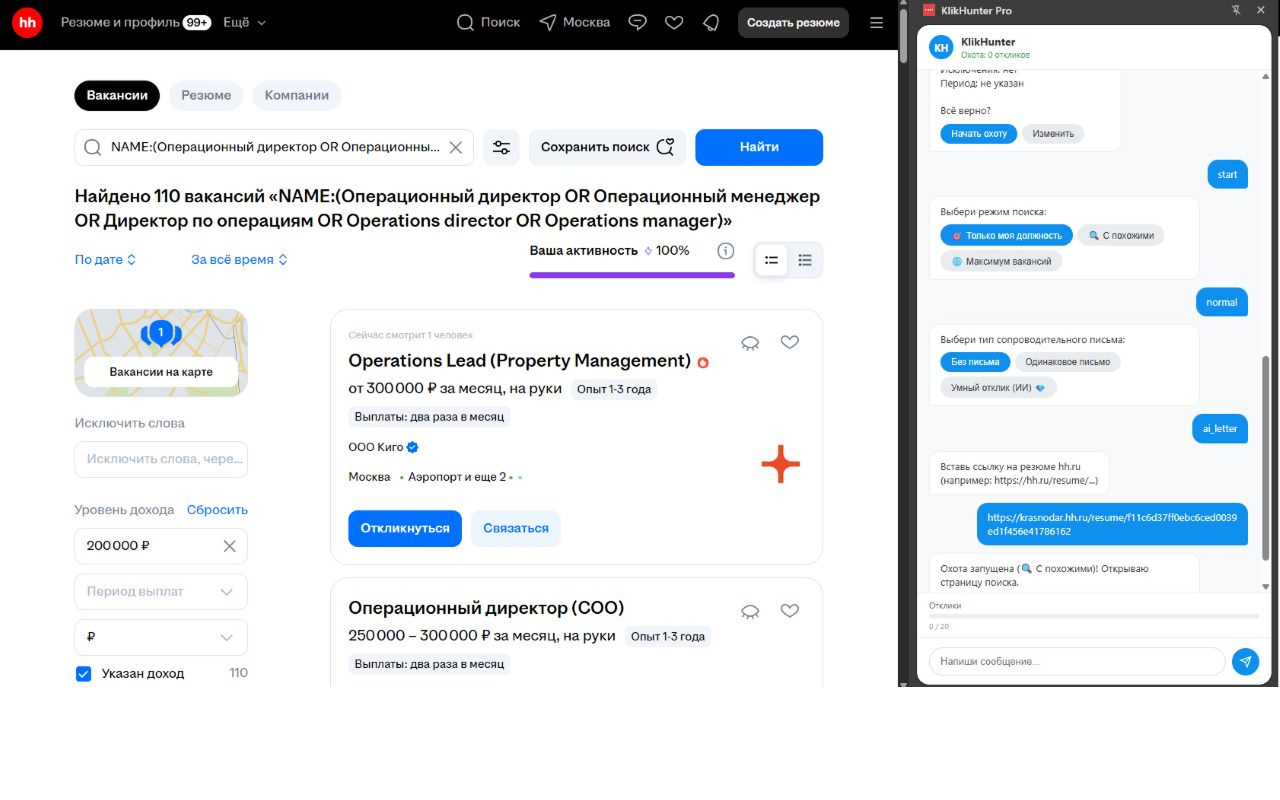Clear the 200 000 ₽ income field
This screenshot has width=1280, height=800.
(x=229, y=546)
